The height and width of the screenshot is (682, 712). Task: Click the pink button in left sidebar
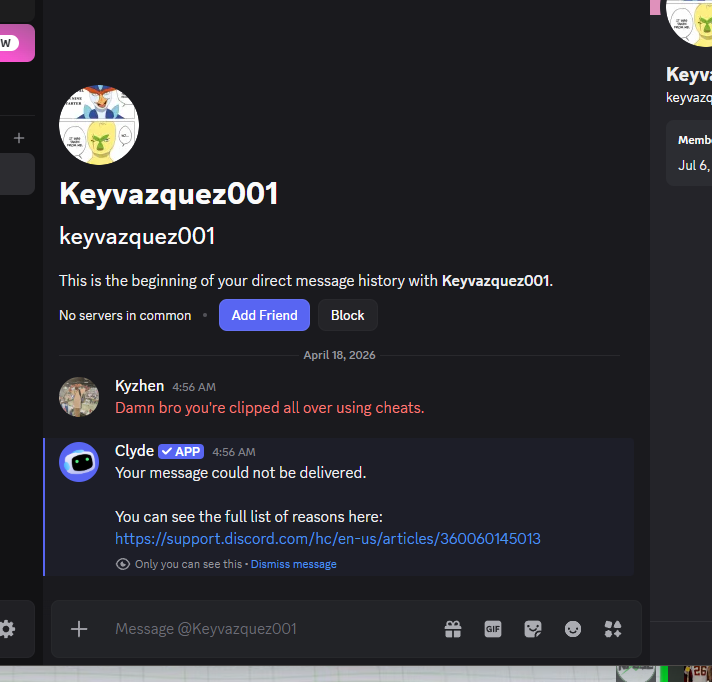(16, 43)
